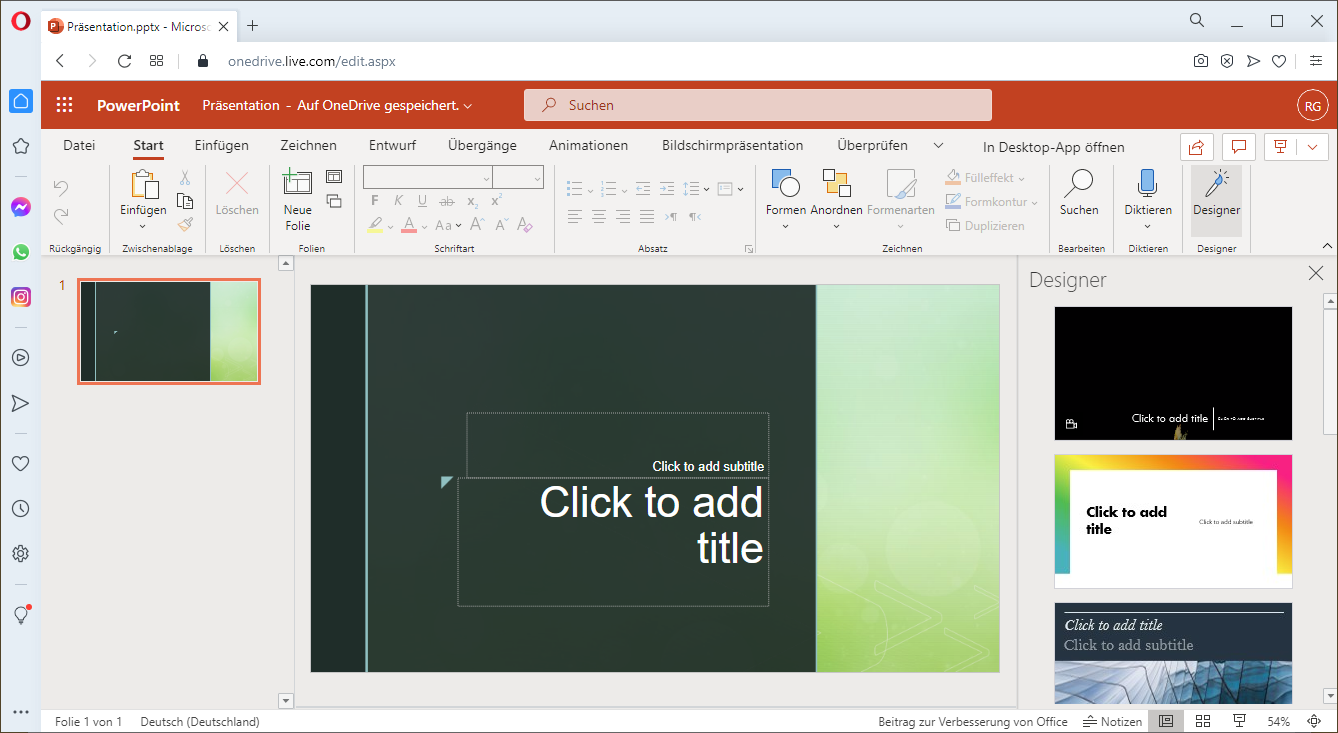Image resolution: width=1338 pixels, height=733 pixels.
Task: Click the Undo arrow icon
Action: click(61, 187)
